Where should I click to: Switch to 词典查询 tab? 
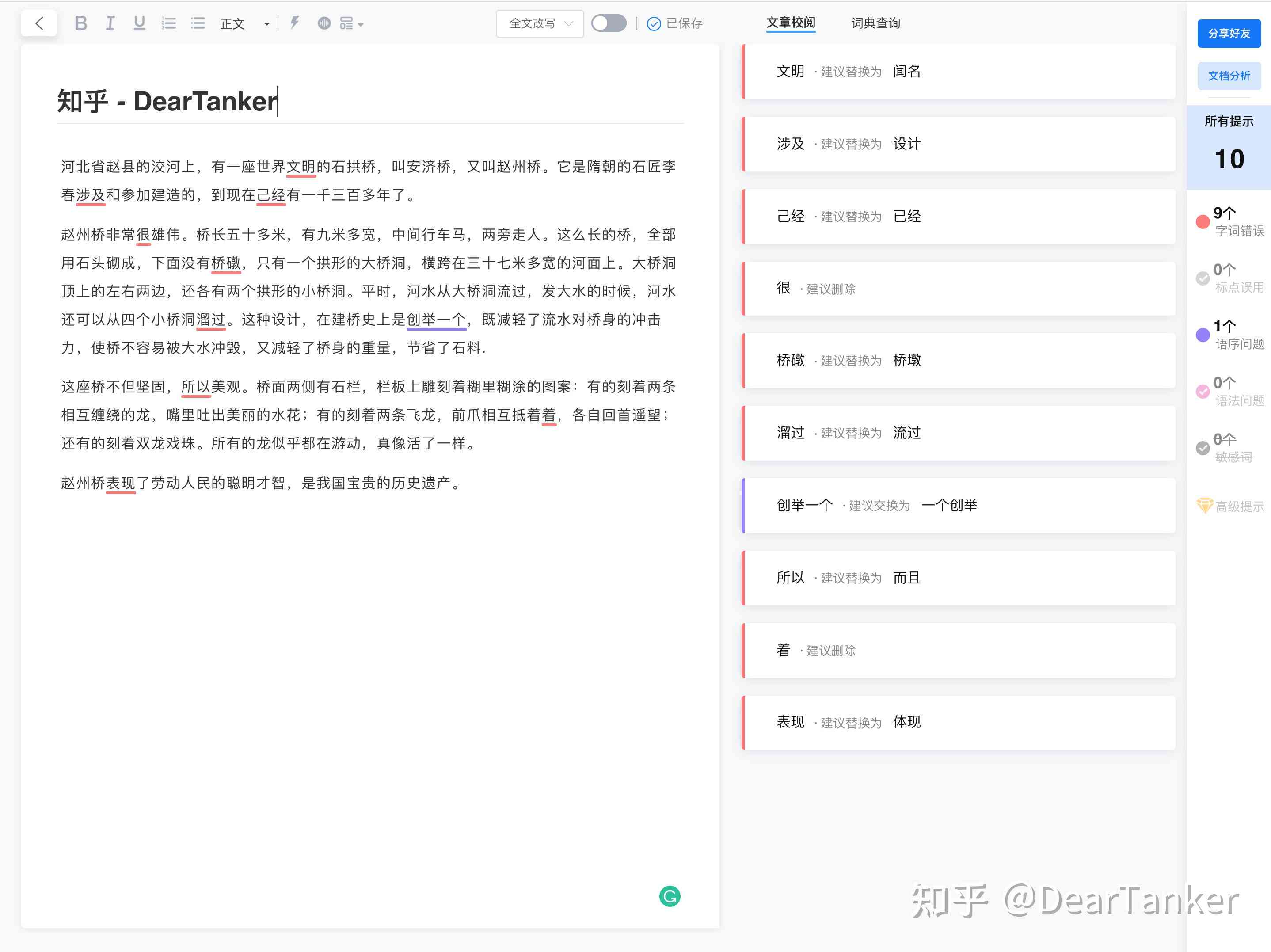pos(873,22)
